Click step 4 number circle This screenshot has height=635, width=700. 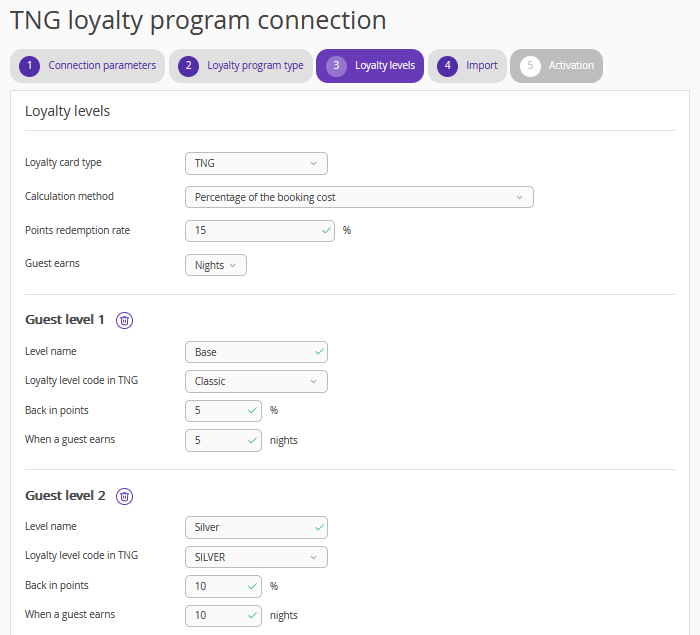tap(447, 66)
